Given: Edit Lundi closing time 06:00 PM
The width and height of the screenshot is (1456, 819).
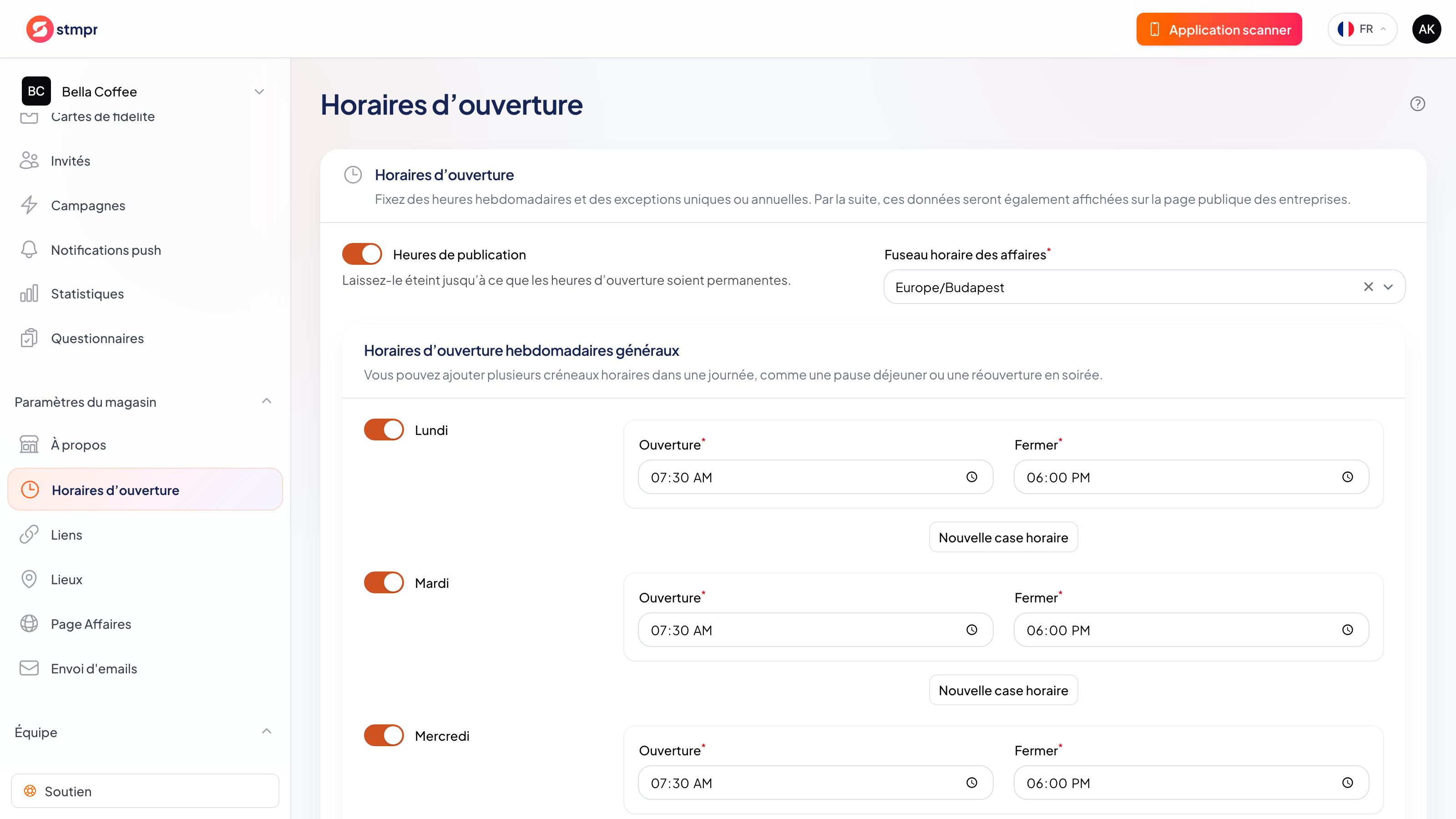Looking at the screenshot, I should [x=1192, y=477].
